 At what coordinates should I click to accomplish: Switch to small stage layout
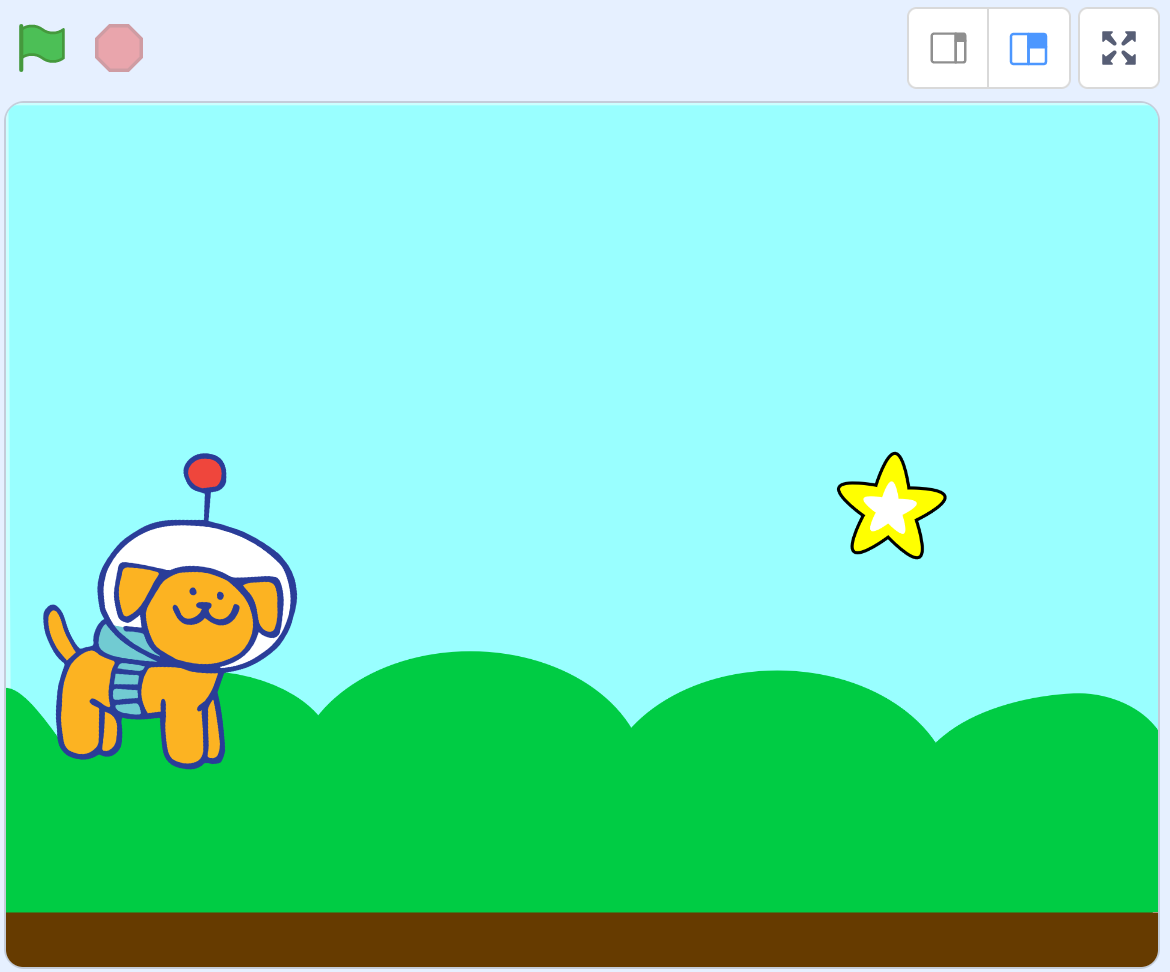point(948,48)
